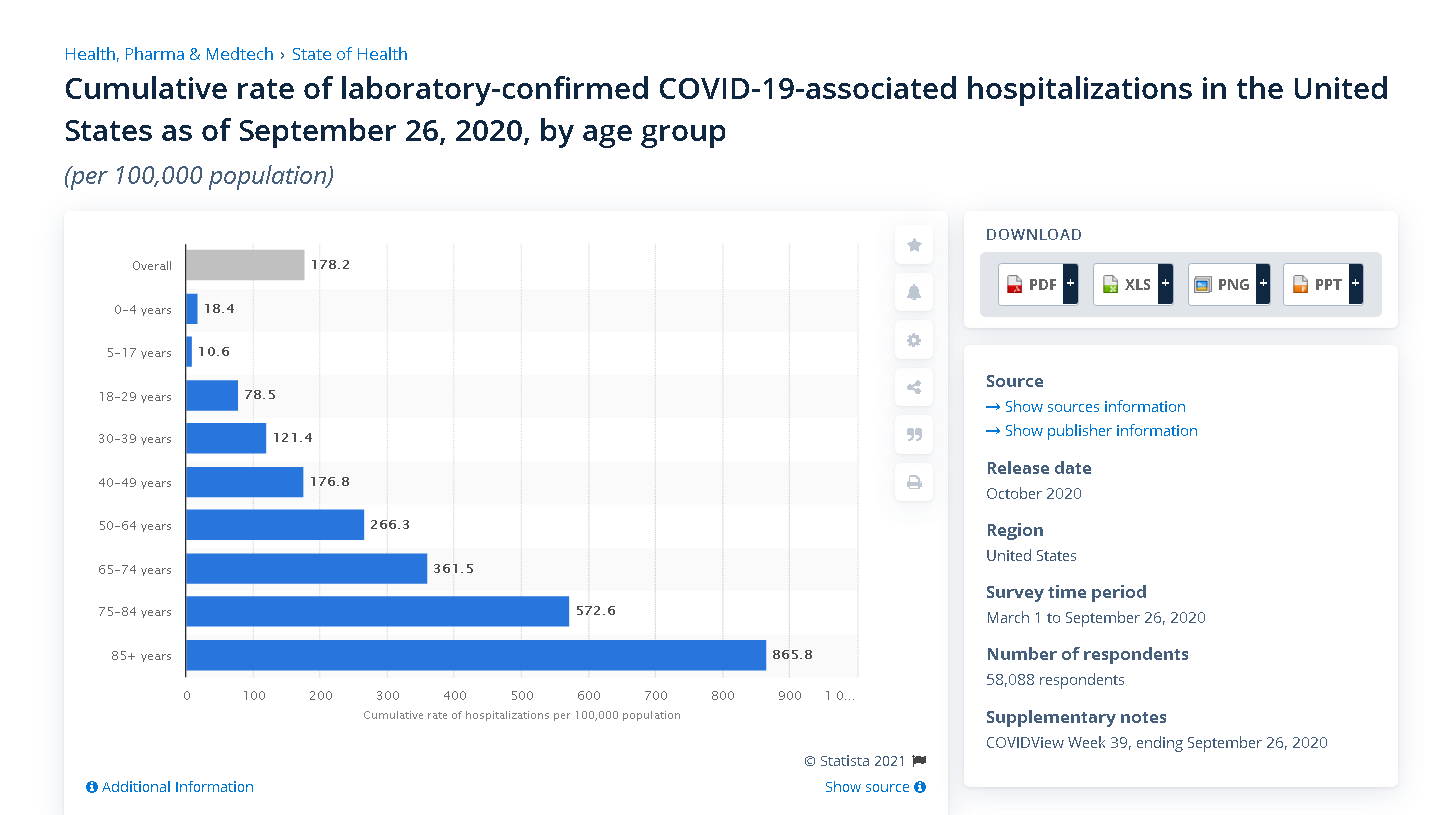Expand the PDF download plus

point(1070,284)
